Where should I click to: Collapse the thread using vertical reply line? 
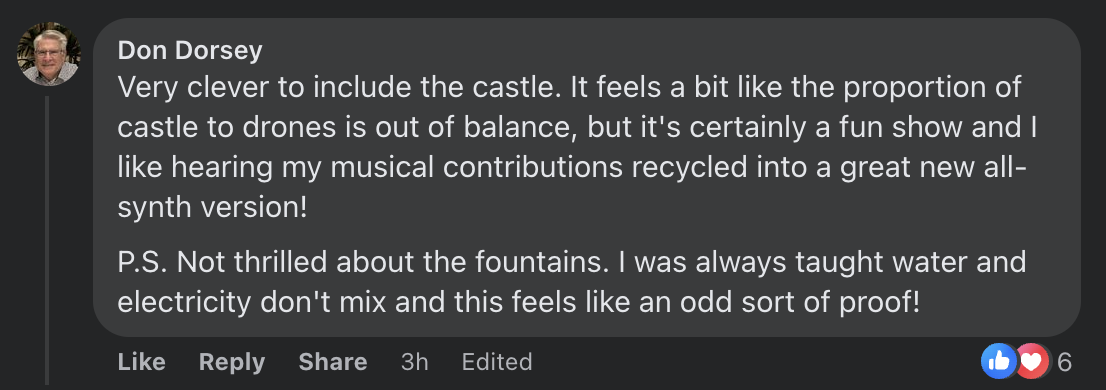coord(48,240)
